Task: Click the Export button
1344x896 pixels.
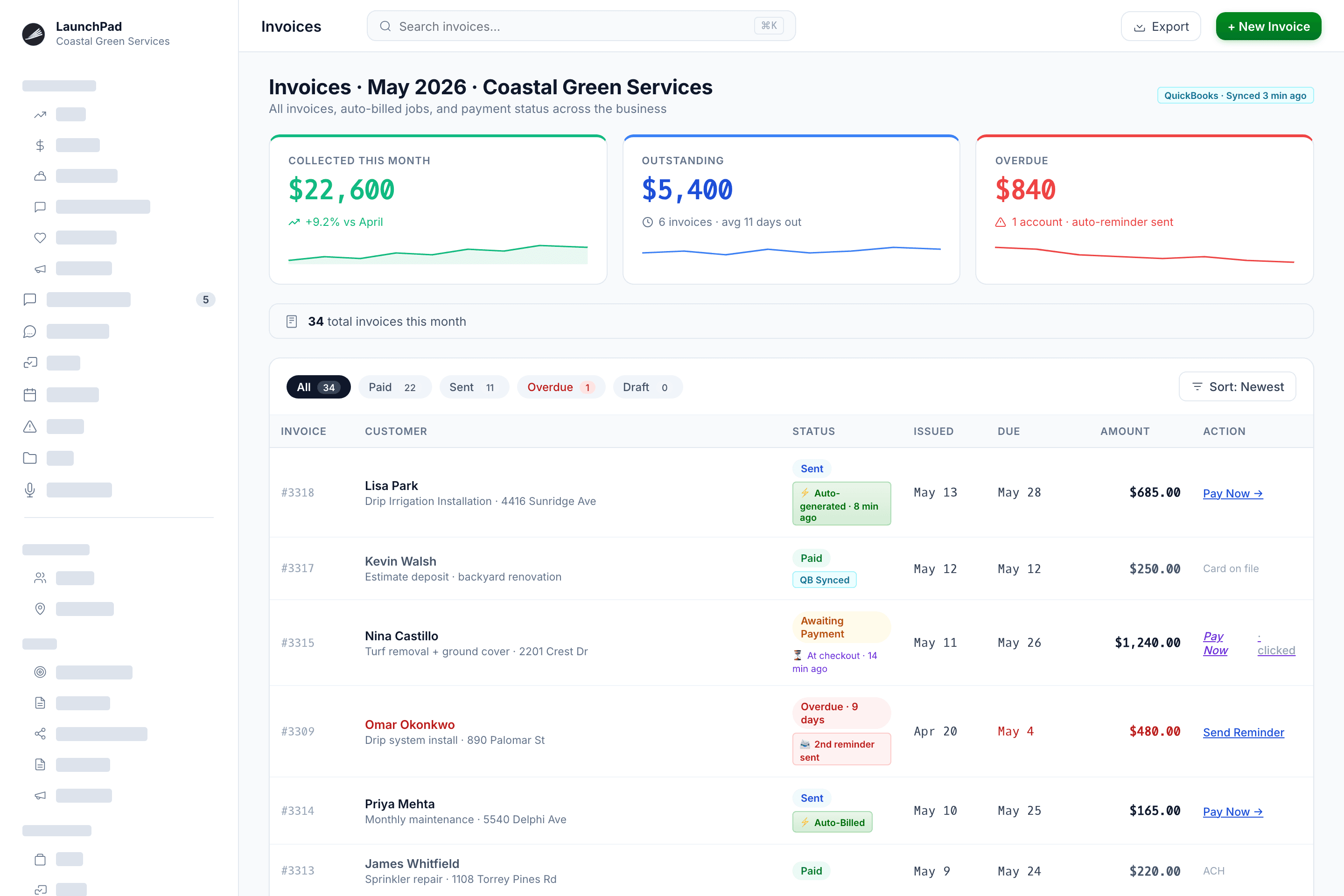Action: [1161, 26]
